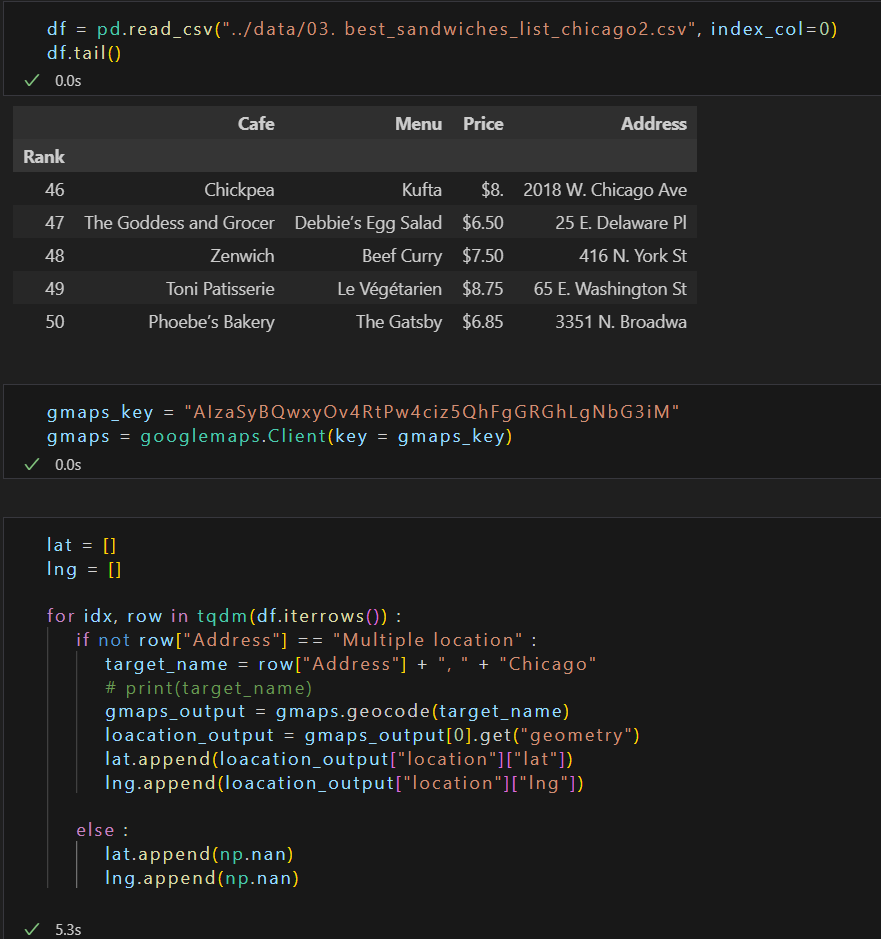881x939 pixels.
Task: Click the Cafe column header
Action: point(256,123)
